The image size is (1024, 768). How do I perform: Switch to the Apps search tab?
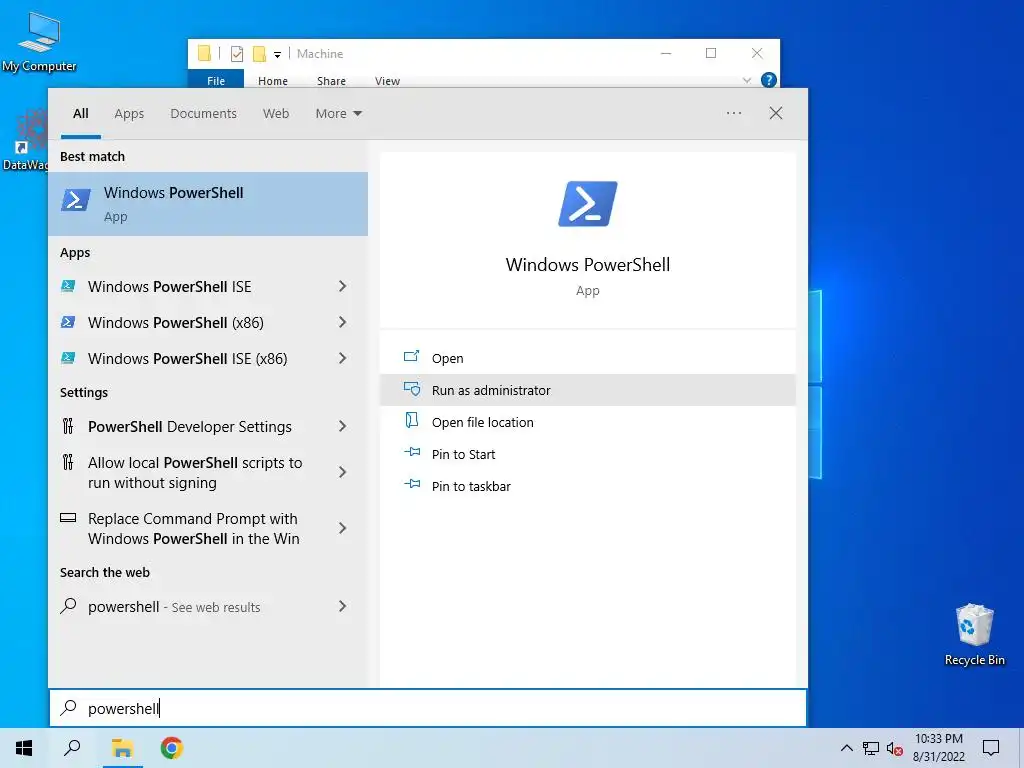click(129, 114)
